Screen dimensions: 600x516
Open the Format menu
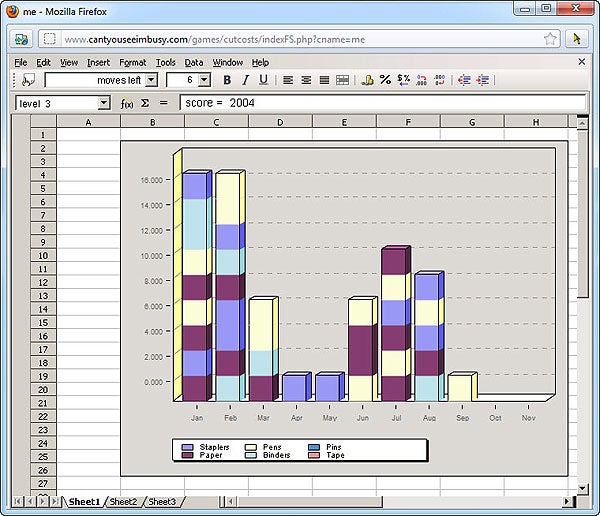point(132,62)
